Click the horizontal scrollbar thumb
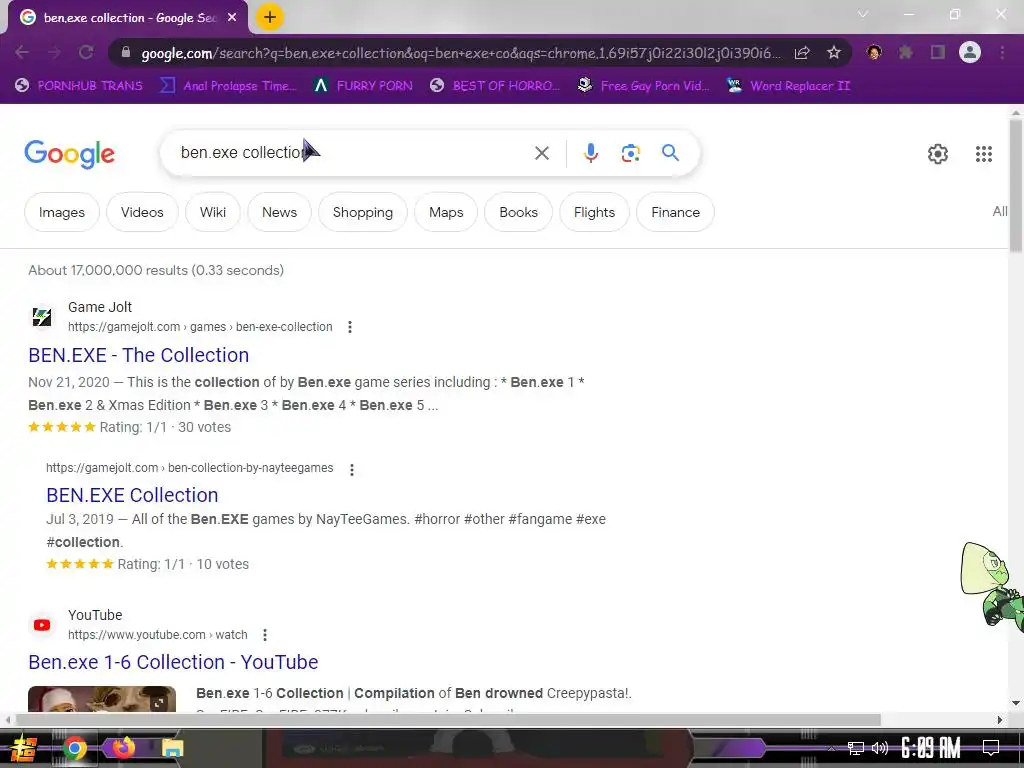 click(x=448, y=720)
